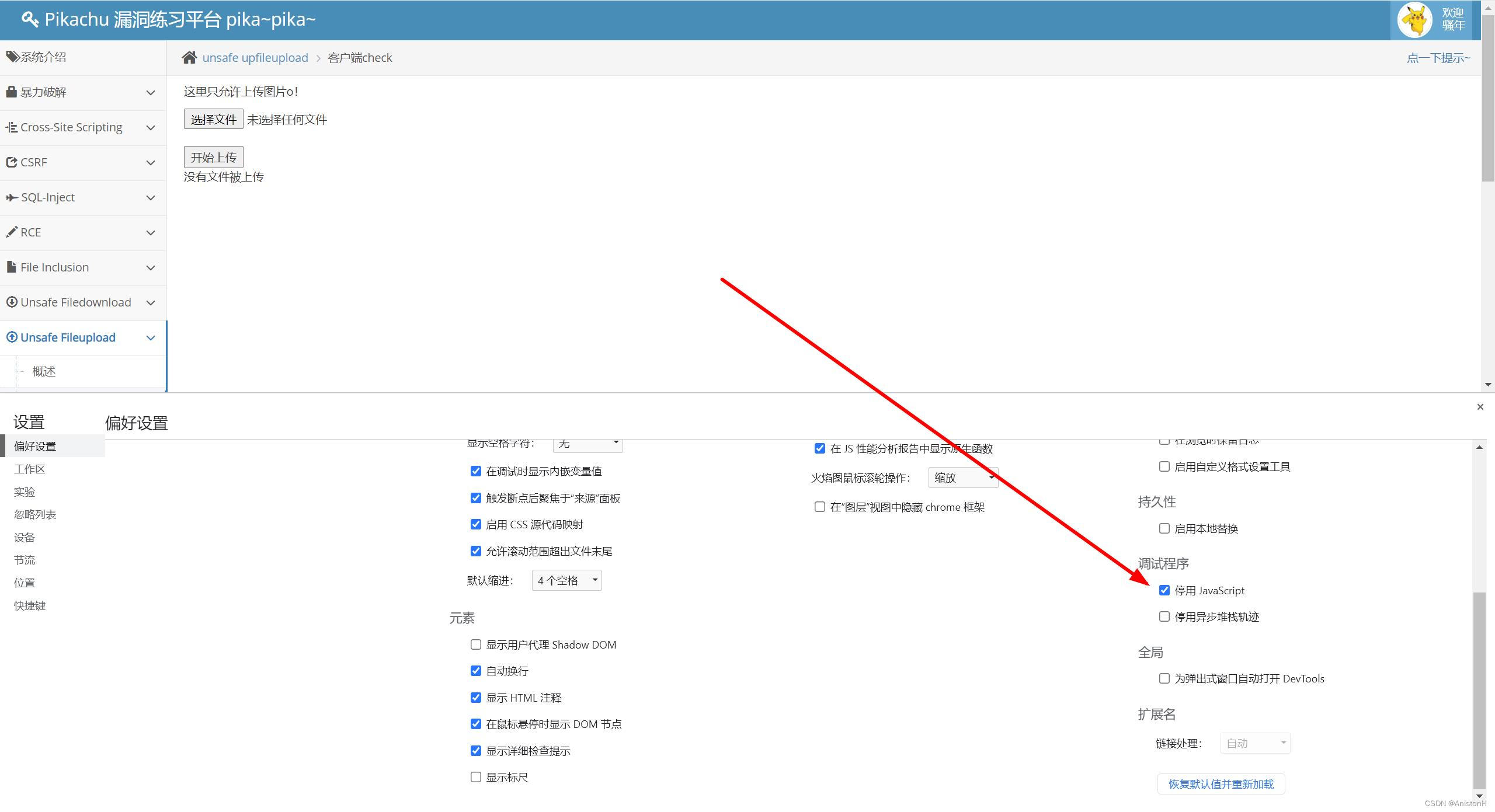Open 概述 submenu item

[44, 371]
